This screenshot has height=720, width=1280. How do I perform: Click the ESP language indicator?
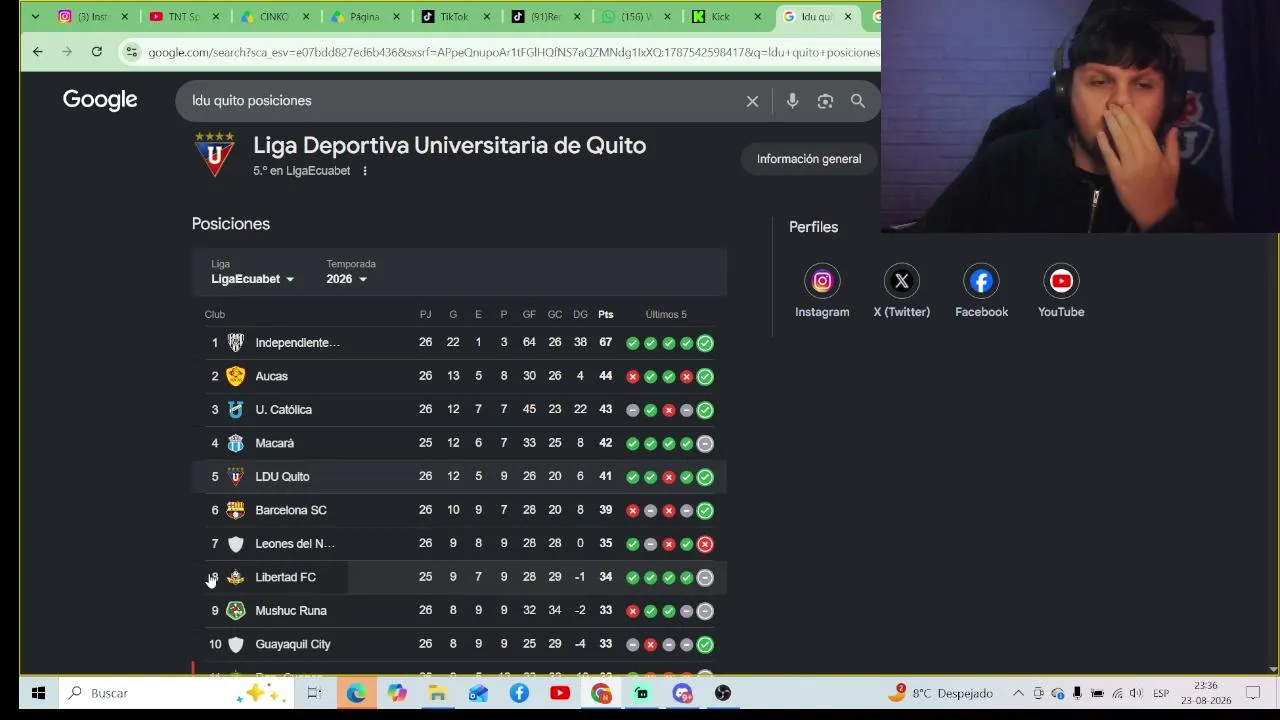point(1161,693)
